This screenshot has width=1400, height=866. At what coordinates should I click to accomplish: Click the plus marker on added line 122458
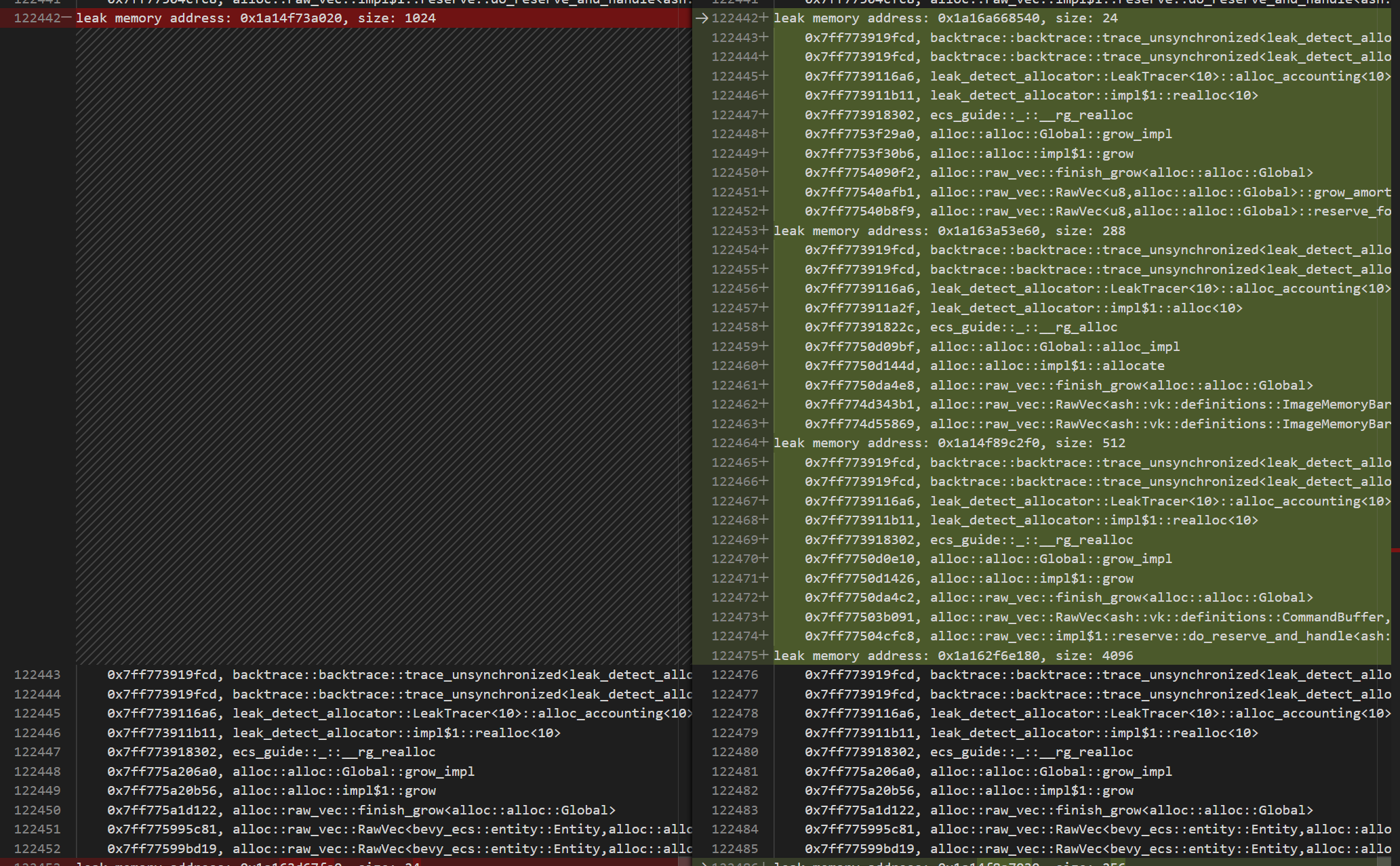click(x=764, y=327)
